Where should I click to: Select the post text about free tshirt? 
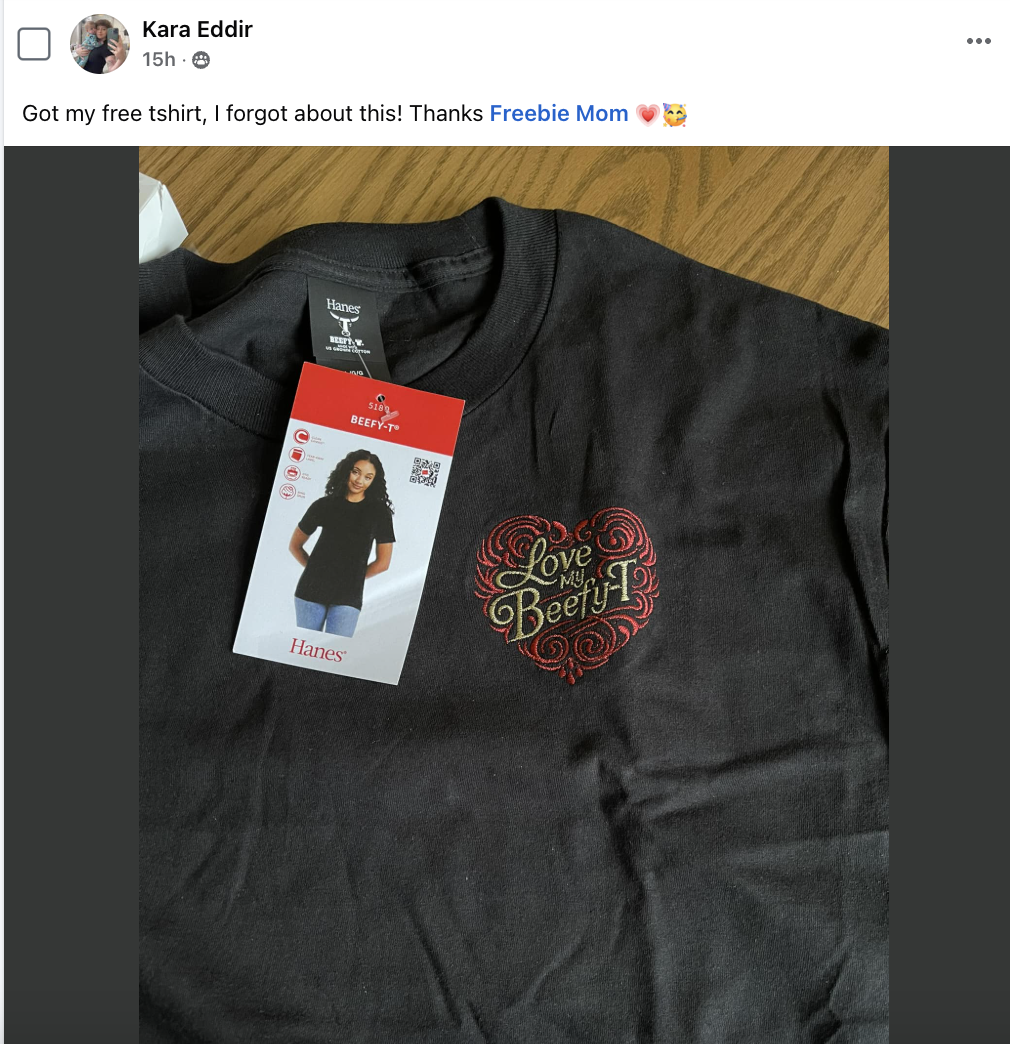click(x=253, y=114)
